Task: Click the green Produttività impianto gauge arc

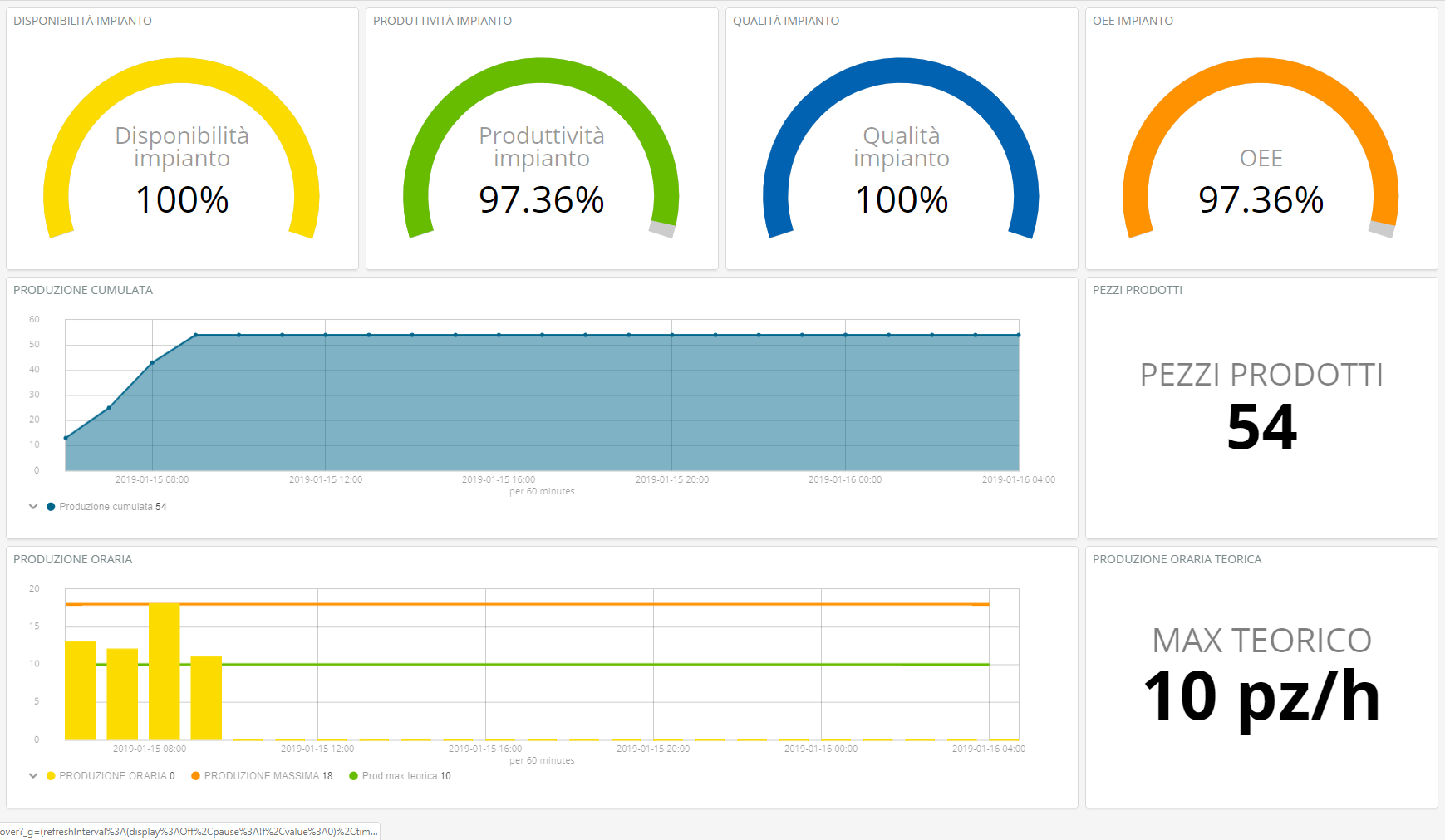Action: coord(541,71)
